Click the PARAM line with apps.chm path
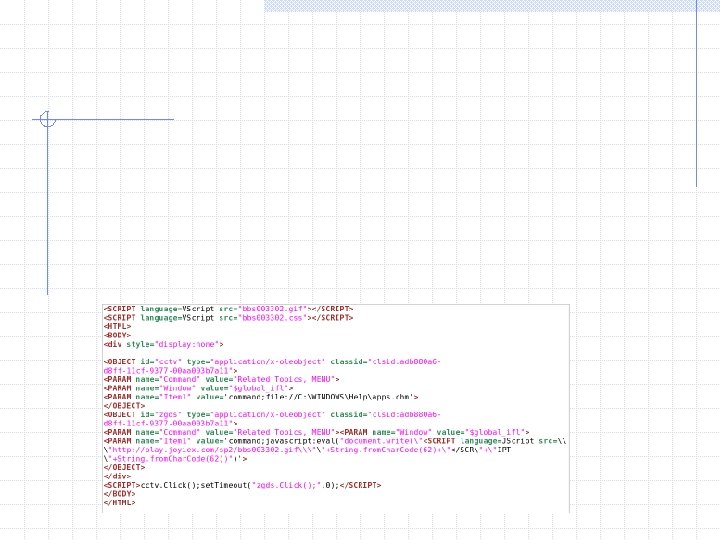 pos(261,397)
